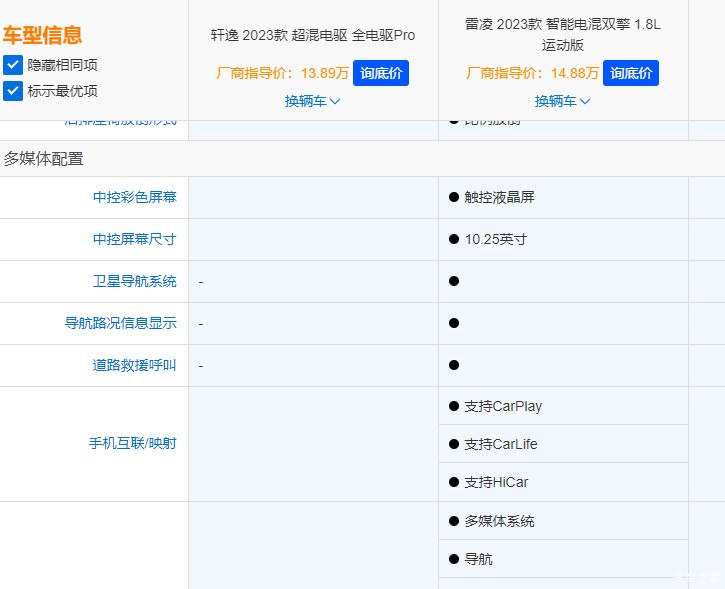
Task: Open the 中控彩色屏幕 parameter link
Action: tap(134, 198)
